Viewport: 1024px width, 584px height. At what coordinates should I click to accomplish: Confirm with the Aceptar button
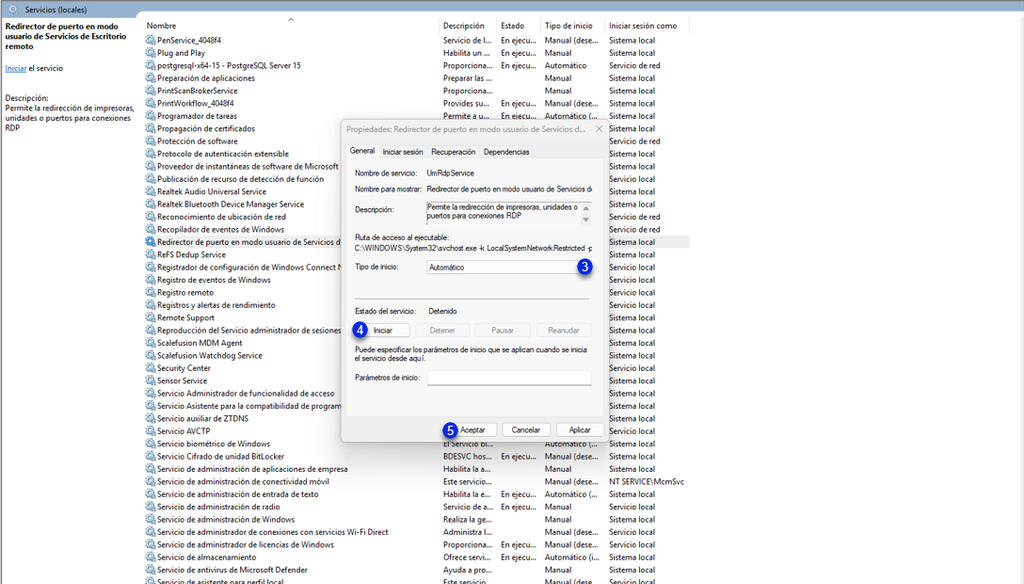click(x=473, y=430)
